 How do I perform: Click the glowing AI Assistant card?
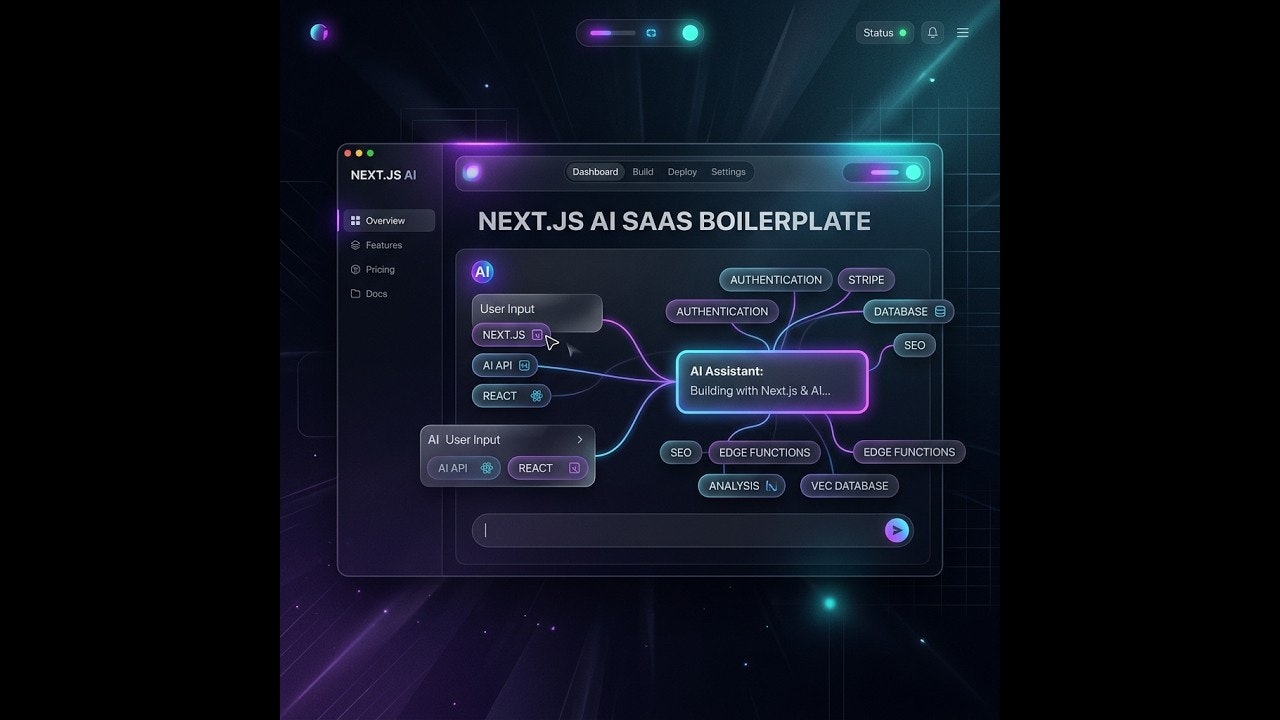click(x=772, y=381)
